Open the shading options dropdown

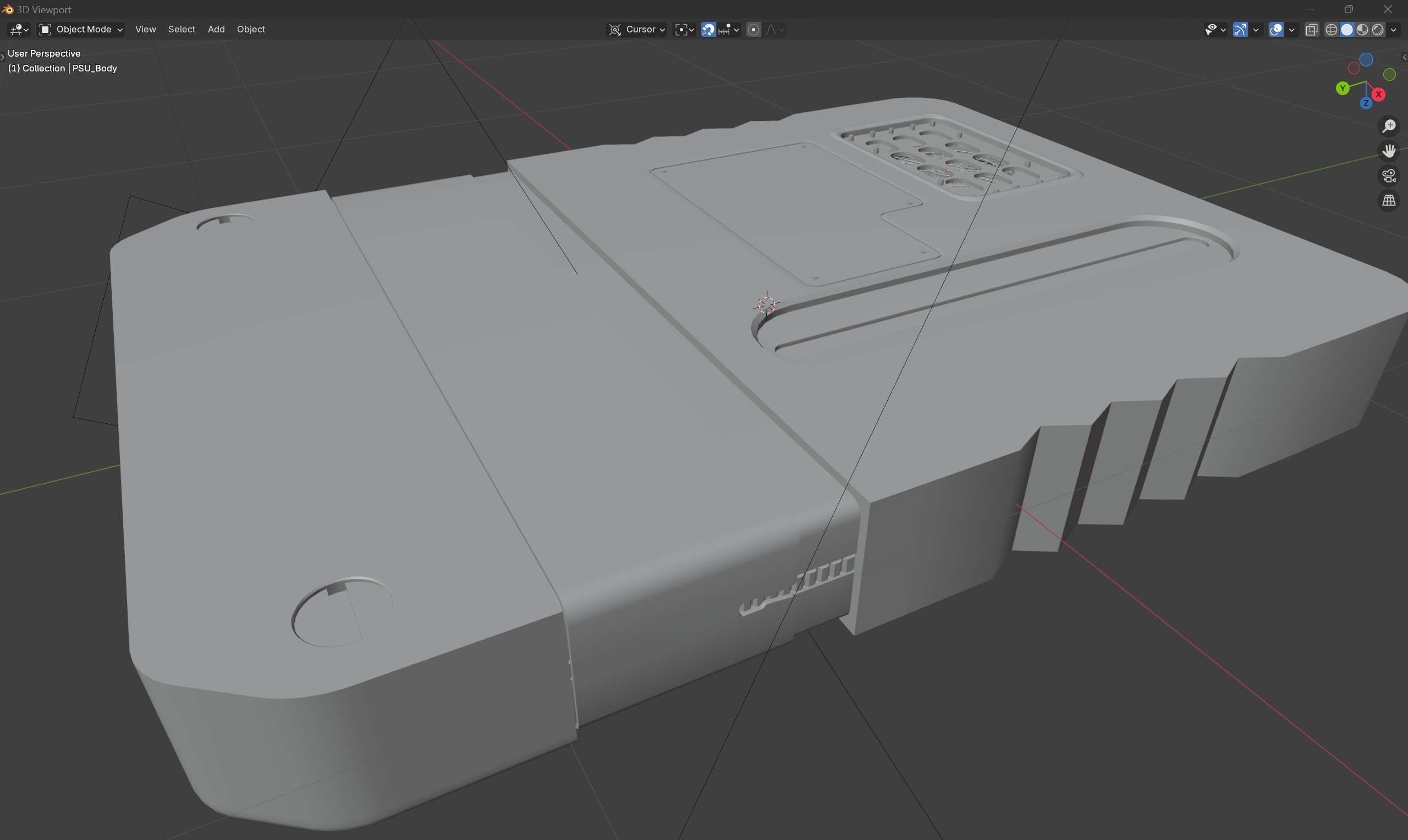(x=1393, y=30)
